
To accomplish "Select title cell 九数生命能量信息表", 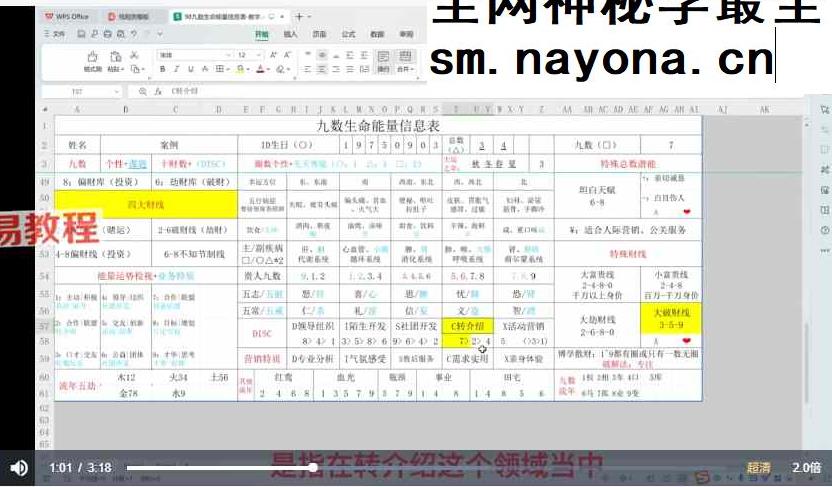I will click(x=378, y=126).
